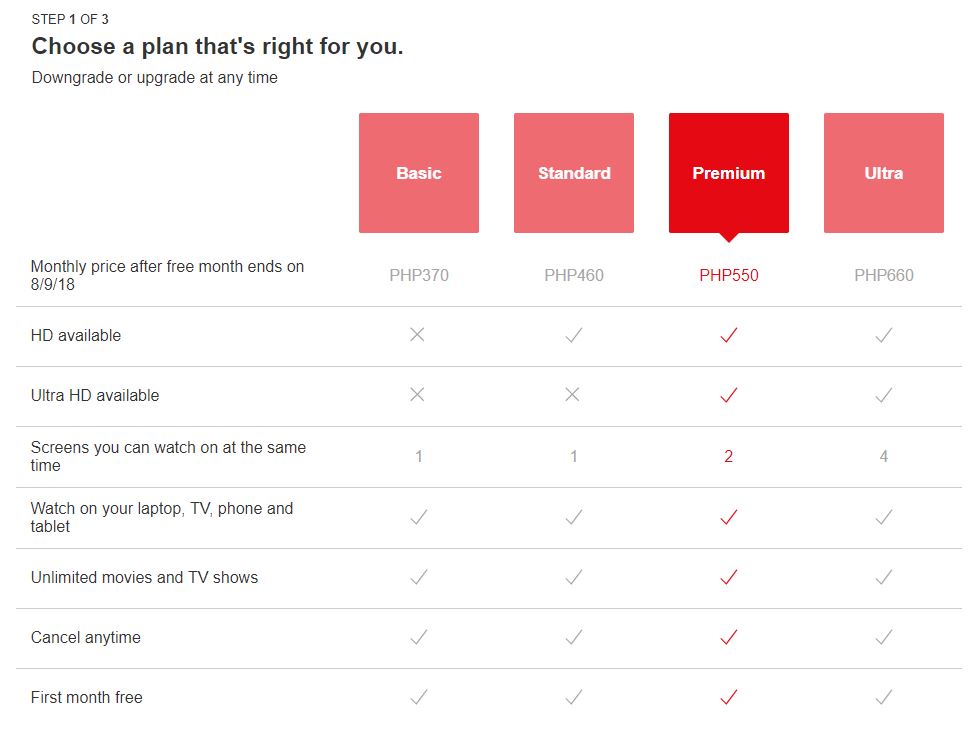Click the Basic plan Cancel anytime checkmark
Viewport: 970px width, 729px height.
(x=418, y=637)
